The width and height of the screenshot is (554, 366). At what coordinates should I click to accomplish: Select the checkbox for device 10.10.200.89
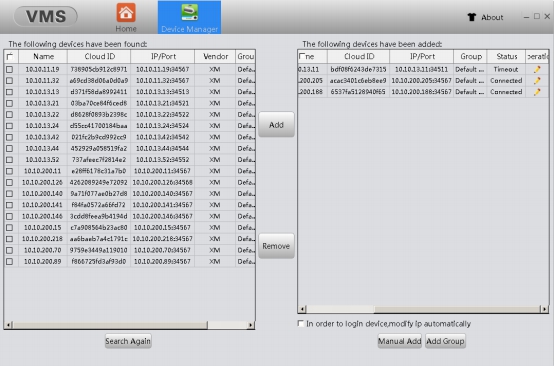(x=10, y=261)
